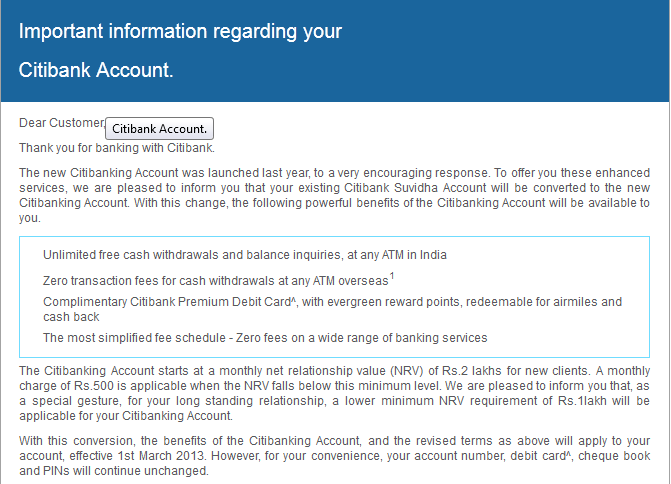
Task: Click the 'Rs.500' monthly charge amount
Action: [100, 386]
